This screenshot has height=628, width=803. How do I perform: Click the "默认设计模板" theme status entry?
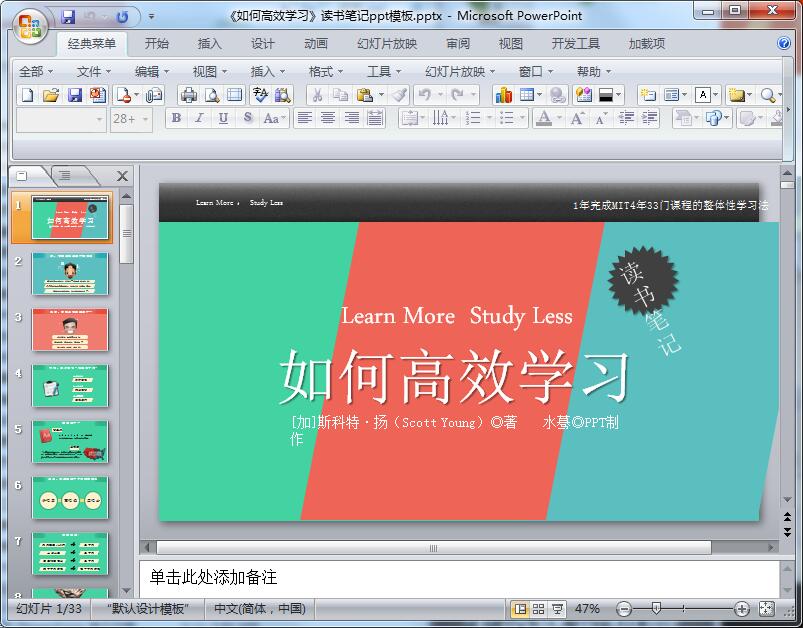point(148,609)
